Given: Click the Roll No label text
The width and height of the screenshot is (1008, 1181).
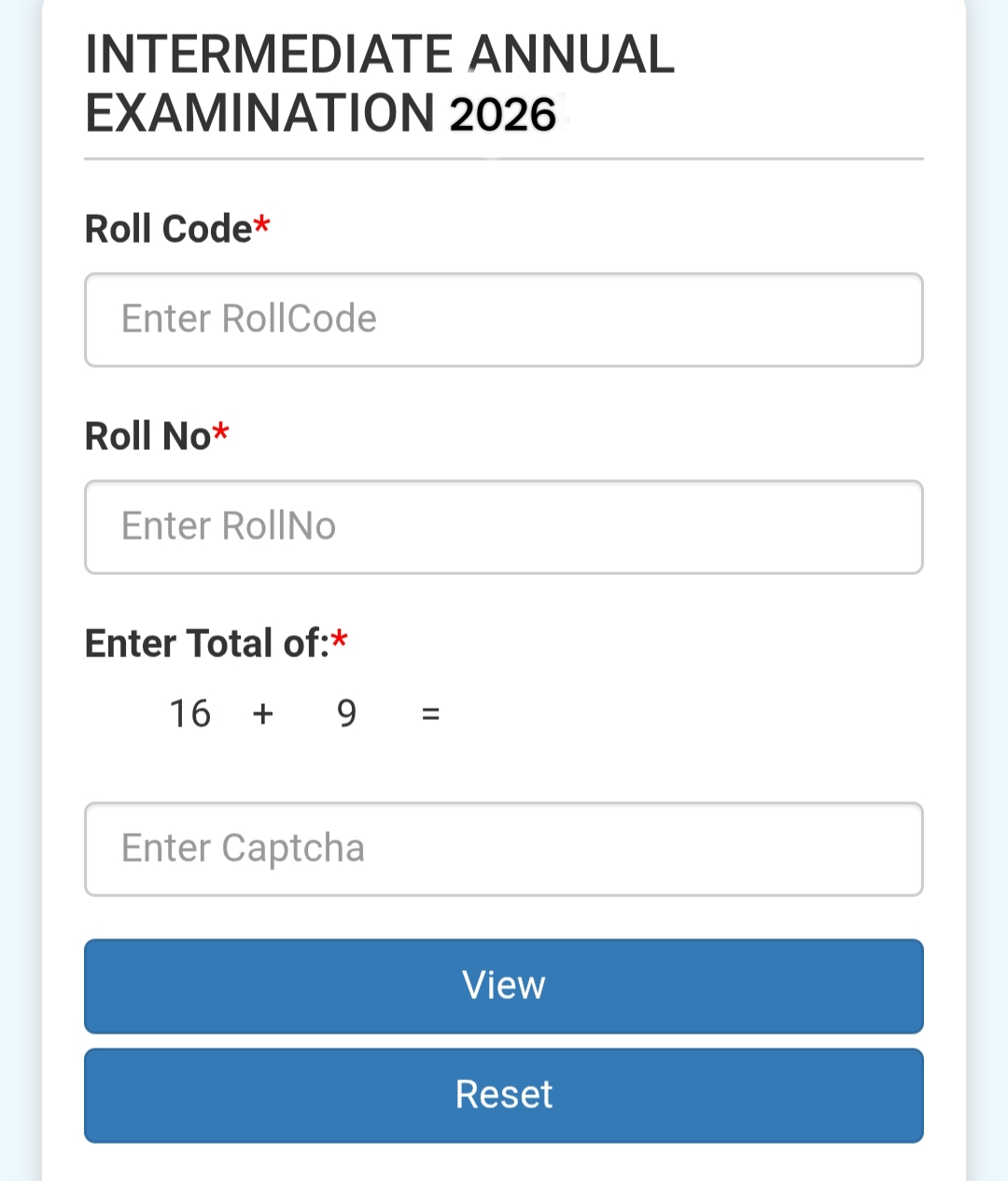Looking at the screenshot, I should (x=147, y=436).
